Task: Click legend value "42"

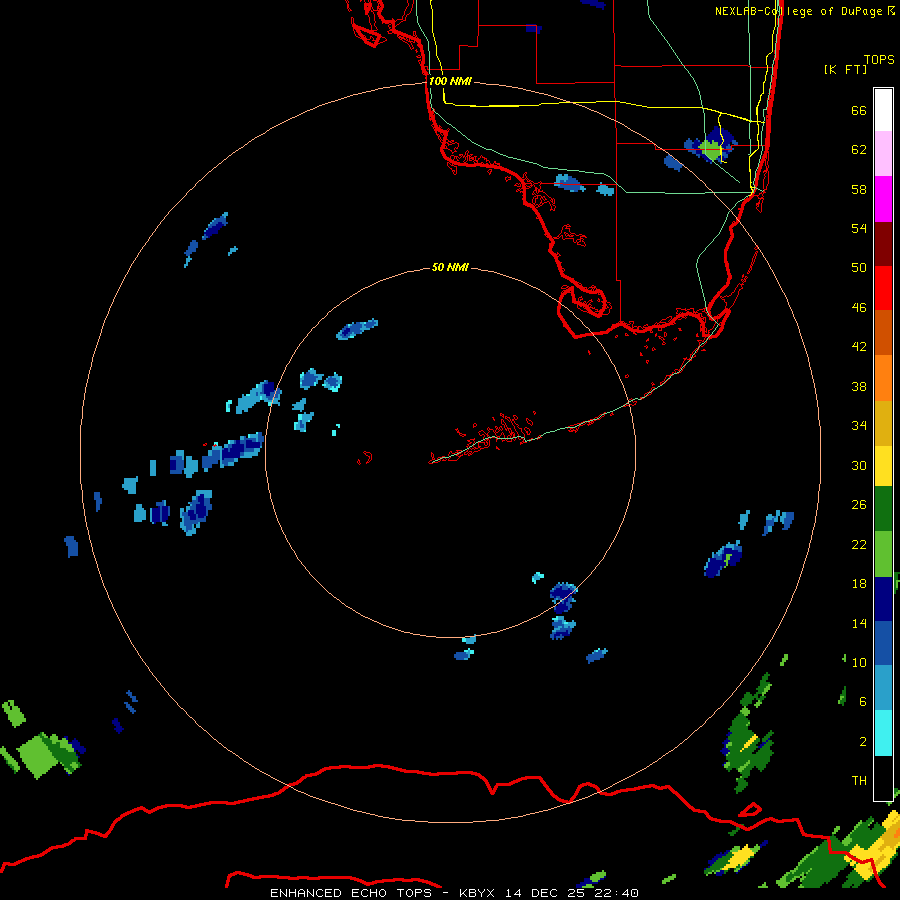Action: tap(859, 346)
